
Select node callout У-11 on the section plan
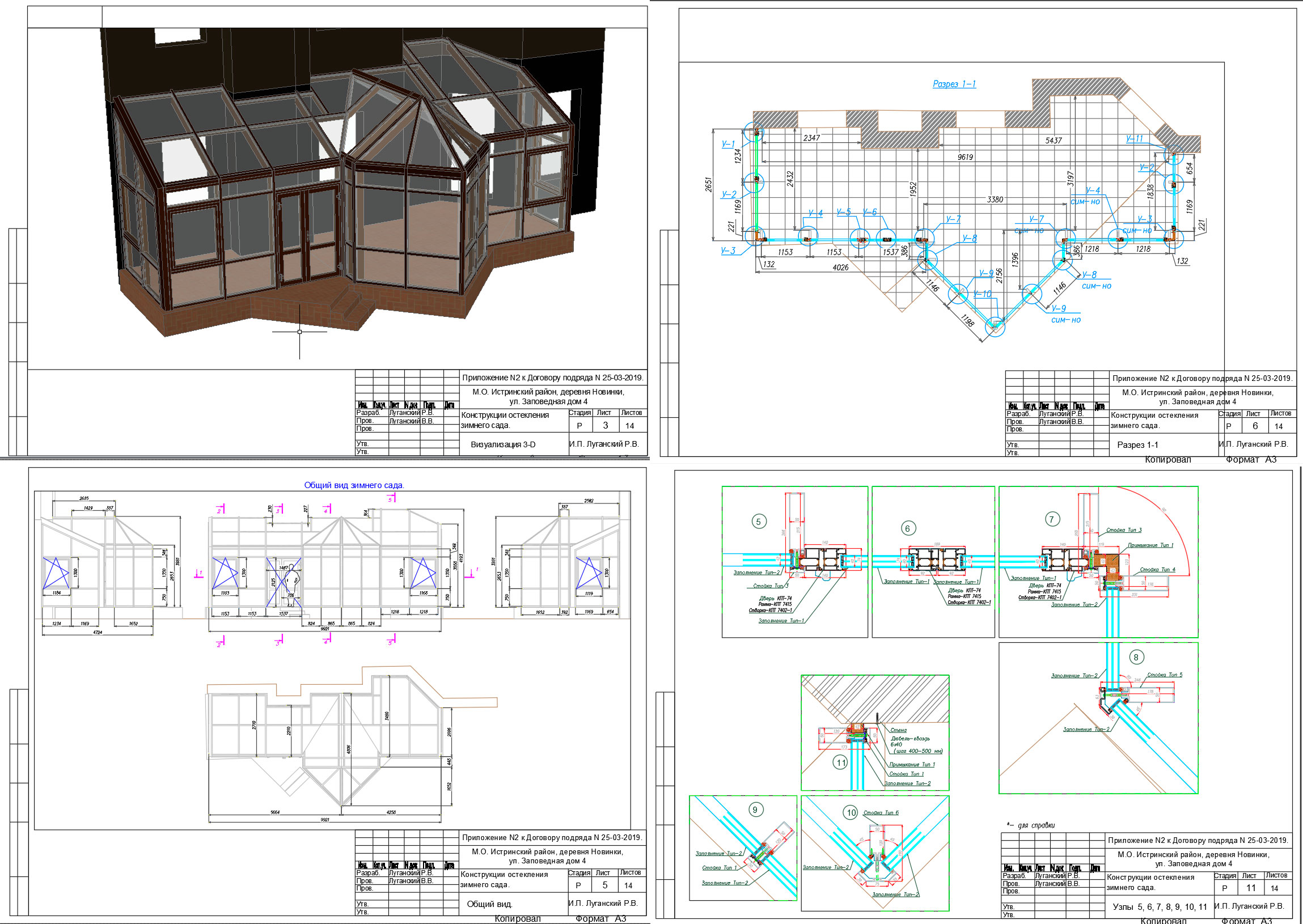coord(1135,138)
